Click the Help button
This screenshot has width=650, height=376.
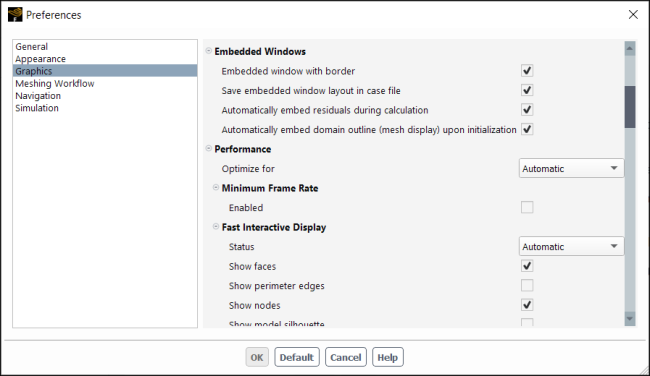[x=388, y=357]
